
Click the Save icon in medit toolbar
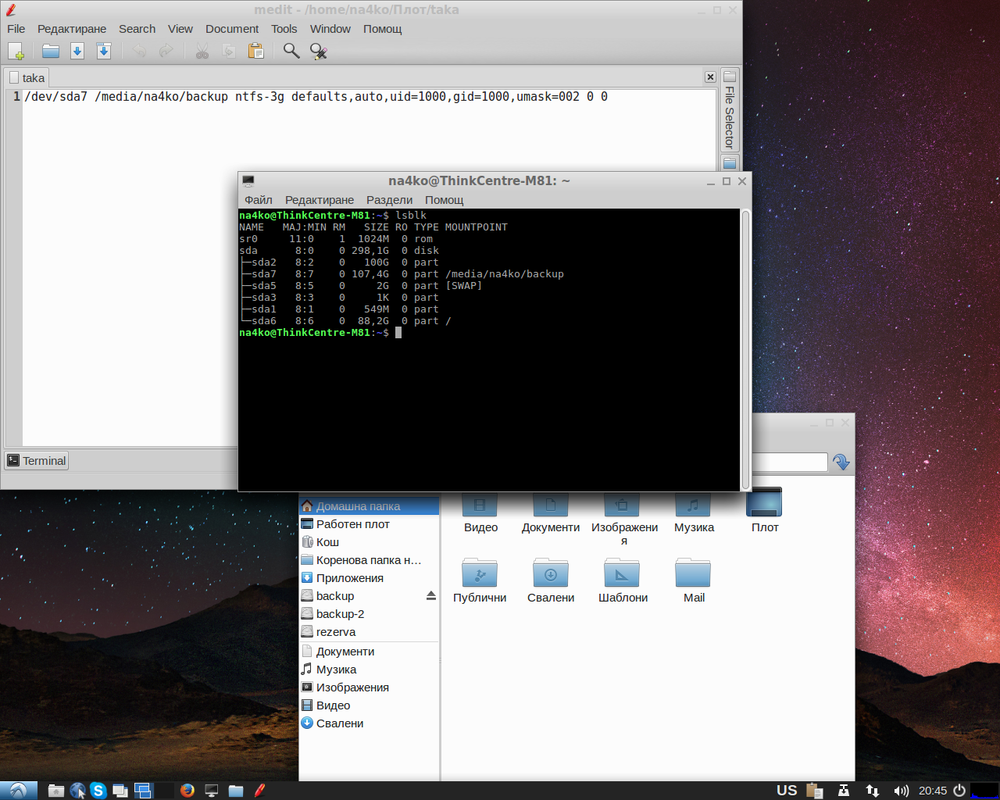77,51
